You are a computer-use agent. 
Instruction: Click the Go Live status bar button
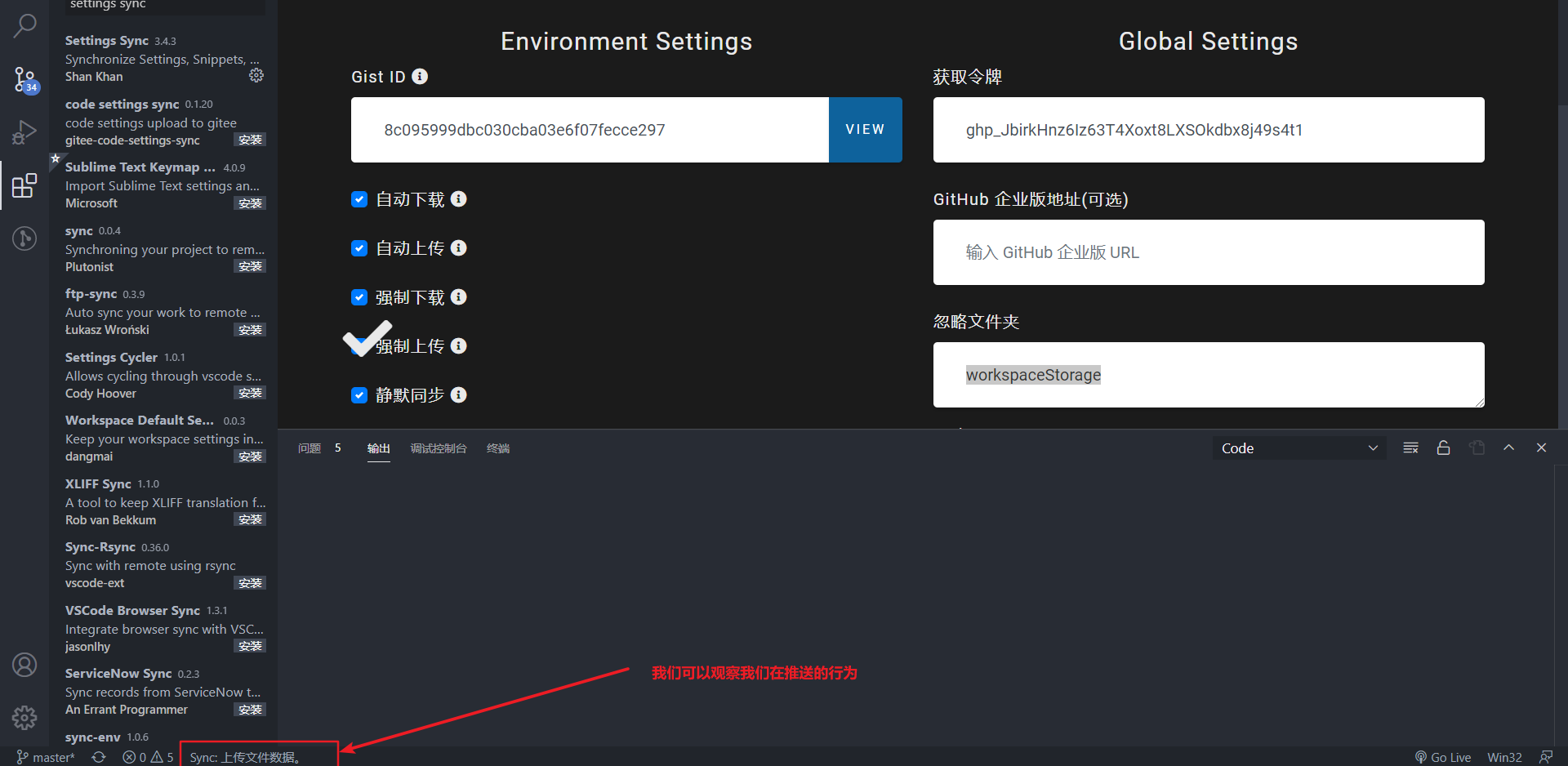click(1443, 757)
